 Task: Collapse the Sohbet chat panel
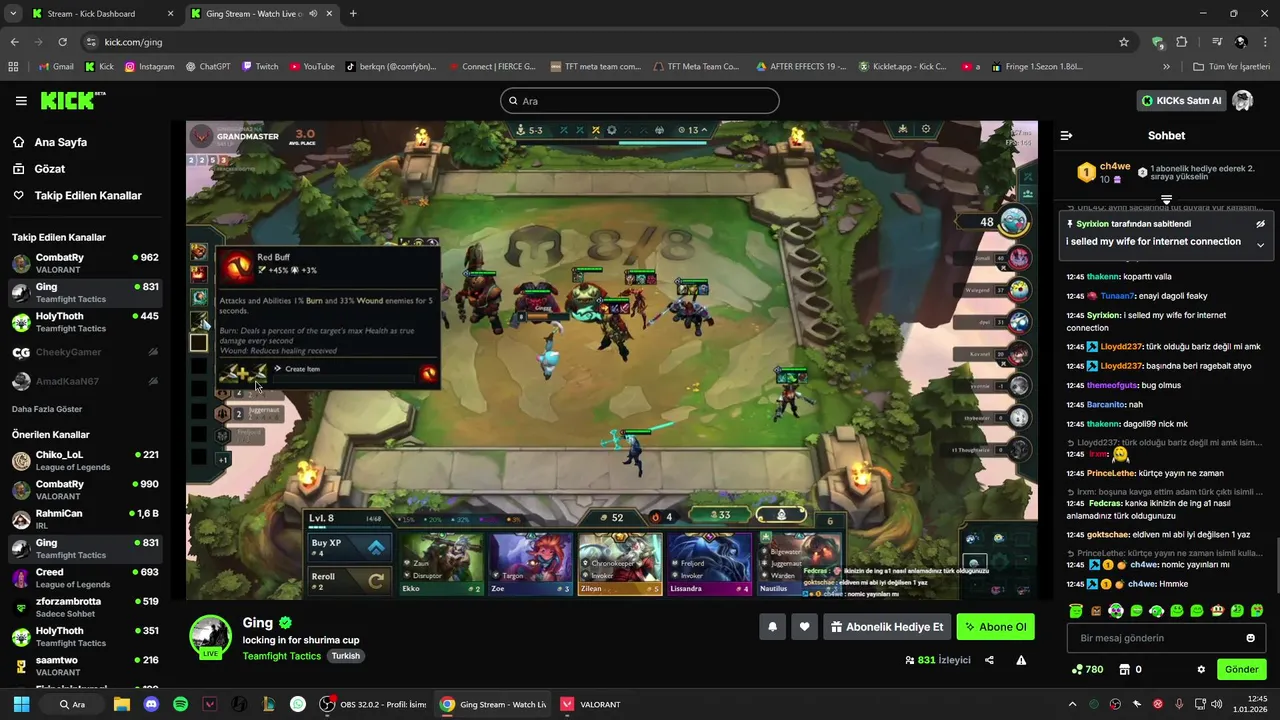click(x=1066, y=135)
